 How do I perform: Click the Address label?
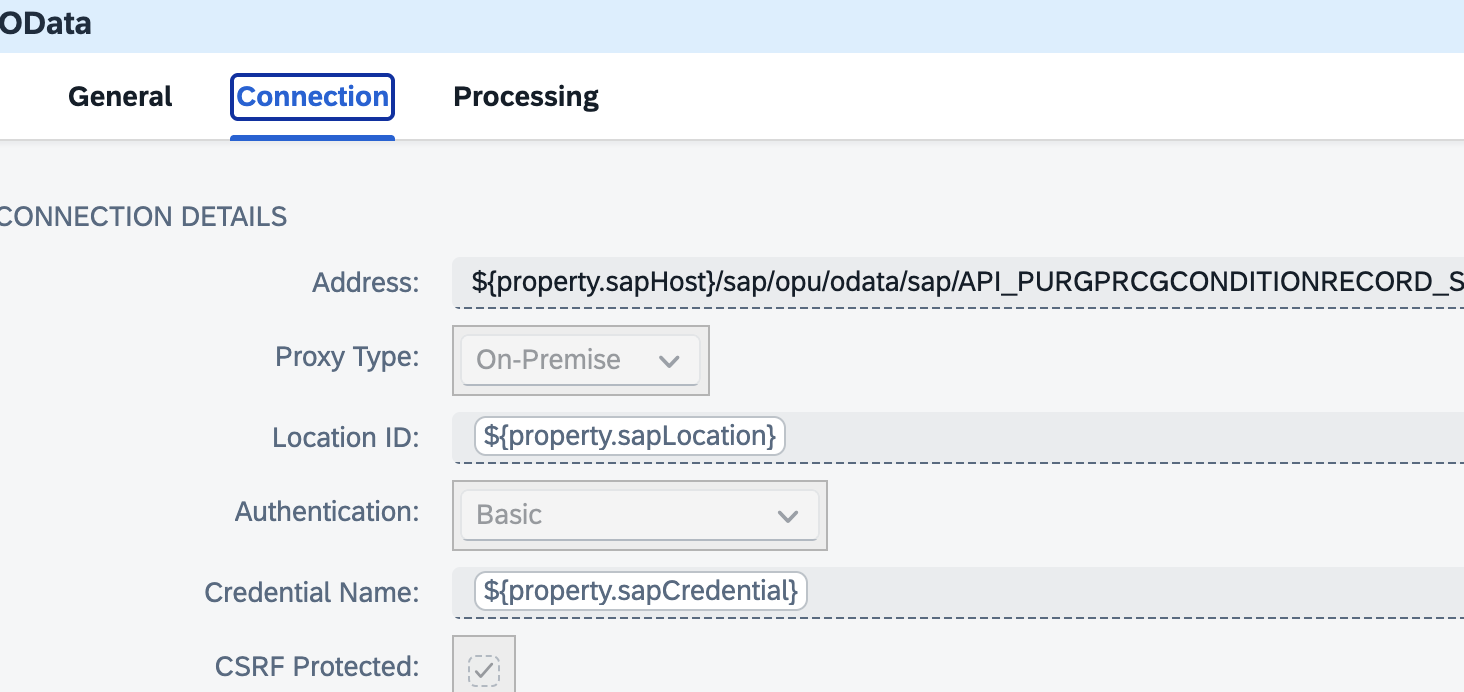[x=364, y=283]
